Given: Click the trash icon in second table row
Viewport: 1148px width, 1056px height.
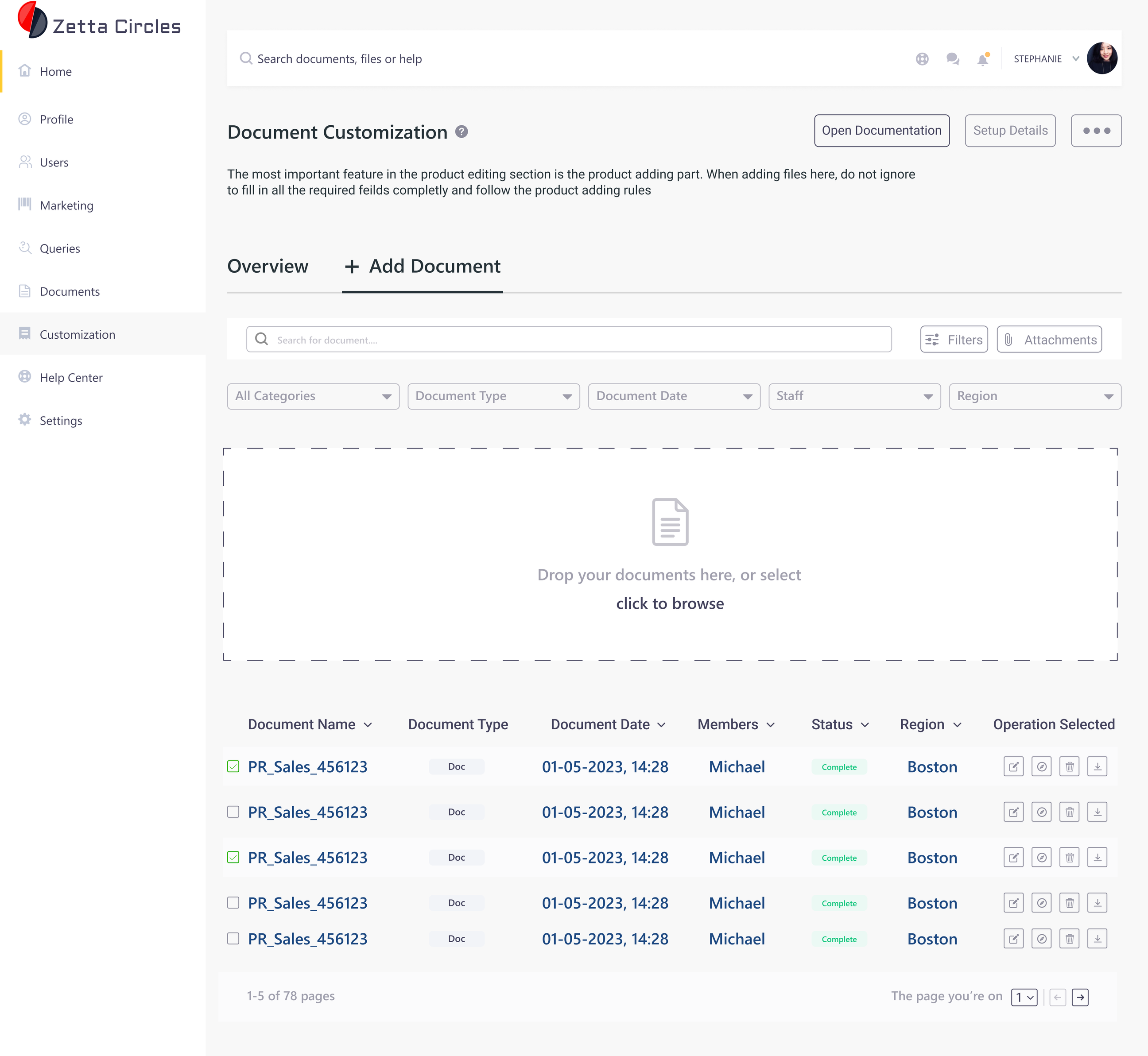Looking at the screenshot, I should coord(1069,812).
